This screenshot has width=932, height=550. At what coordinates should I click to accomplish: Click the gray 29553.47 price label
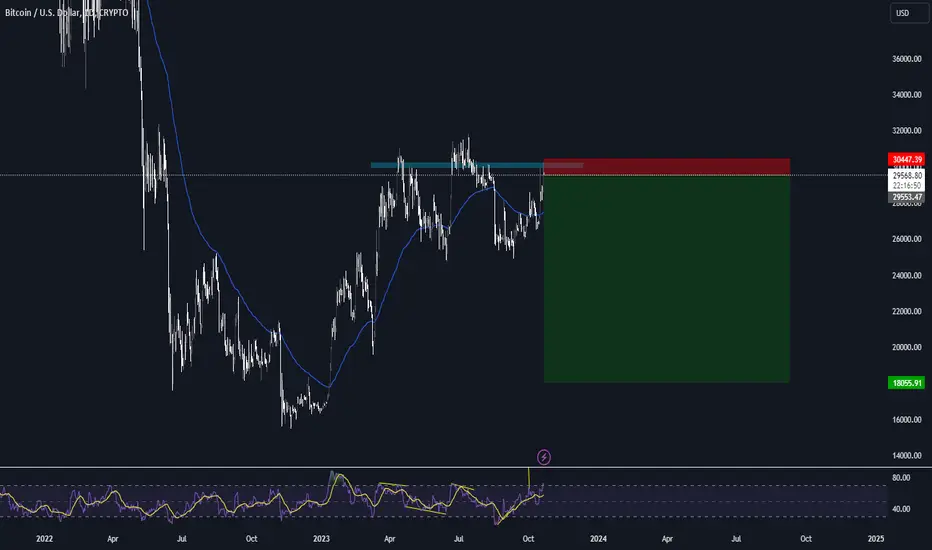(906, 197)
